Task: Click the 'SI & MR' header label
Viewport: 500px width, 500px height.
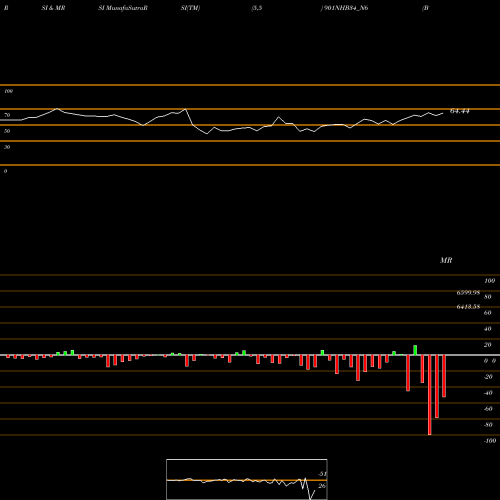Action: point(53,8)
